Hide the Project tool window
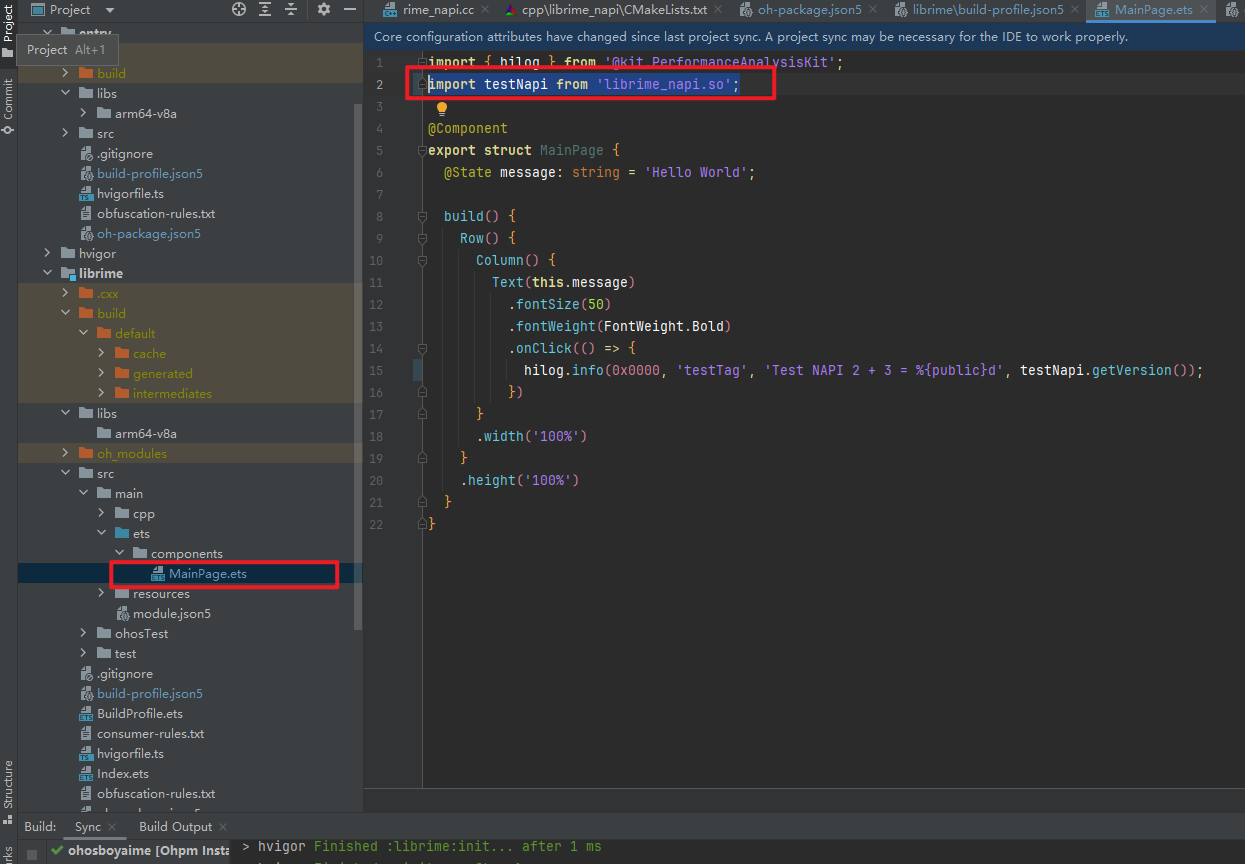Screen dimensions: 1245x864 [x=349, y=10]
